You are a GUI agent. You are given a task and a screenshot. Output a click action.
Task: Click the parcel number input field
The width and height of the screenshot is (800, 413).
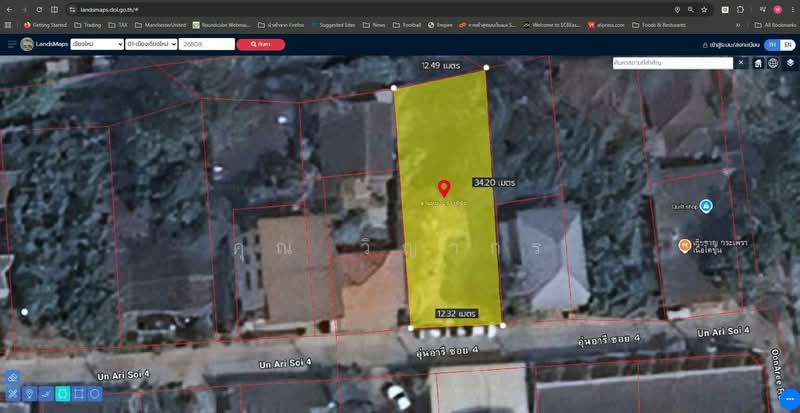pos(207,44)
